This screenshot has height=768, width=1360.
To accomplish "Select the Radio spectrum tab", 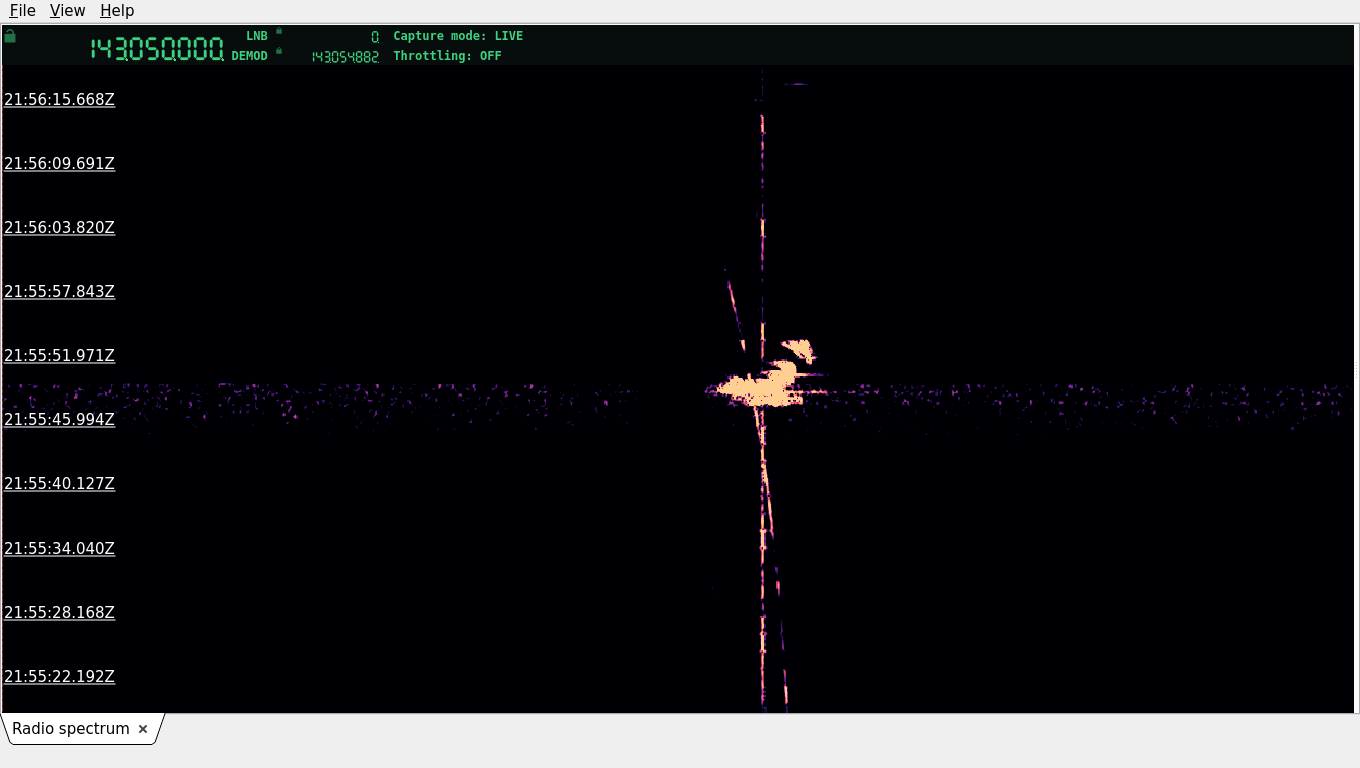I will (71, 729).
